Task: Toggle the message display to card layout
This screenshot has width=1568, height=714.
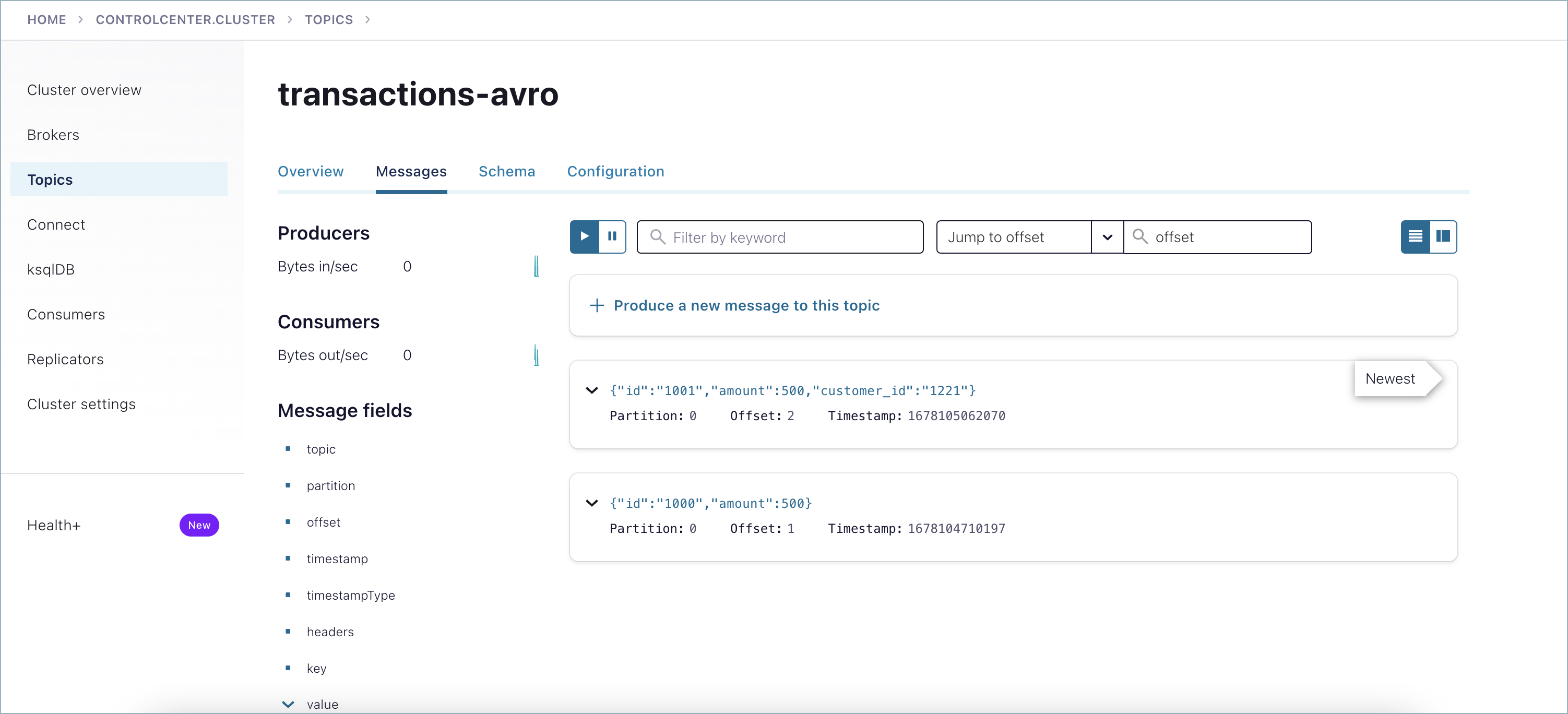Action: coord(1443,237)
